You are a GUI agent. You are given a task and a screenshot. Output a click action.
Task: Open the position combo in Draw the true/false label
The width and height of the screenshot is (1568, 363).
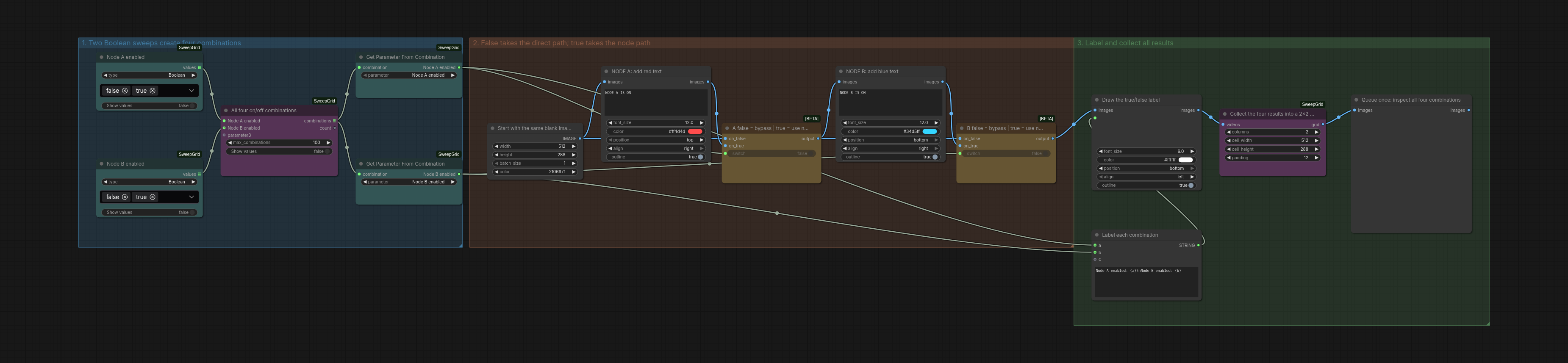1146,169
